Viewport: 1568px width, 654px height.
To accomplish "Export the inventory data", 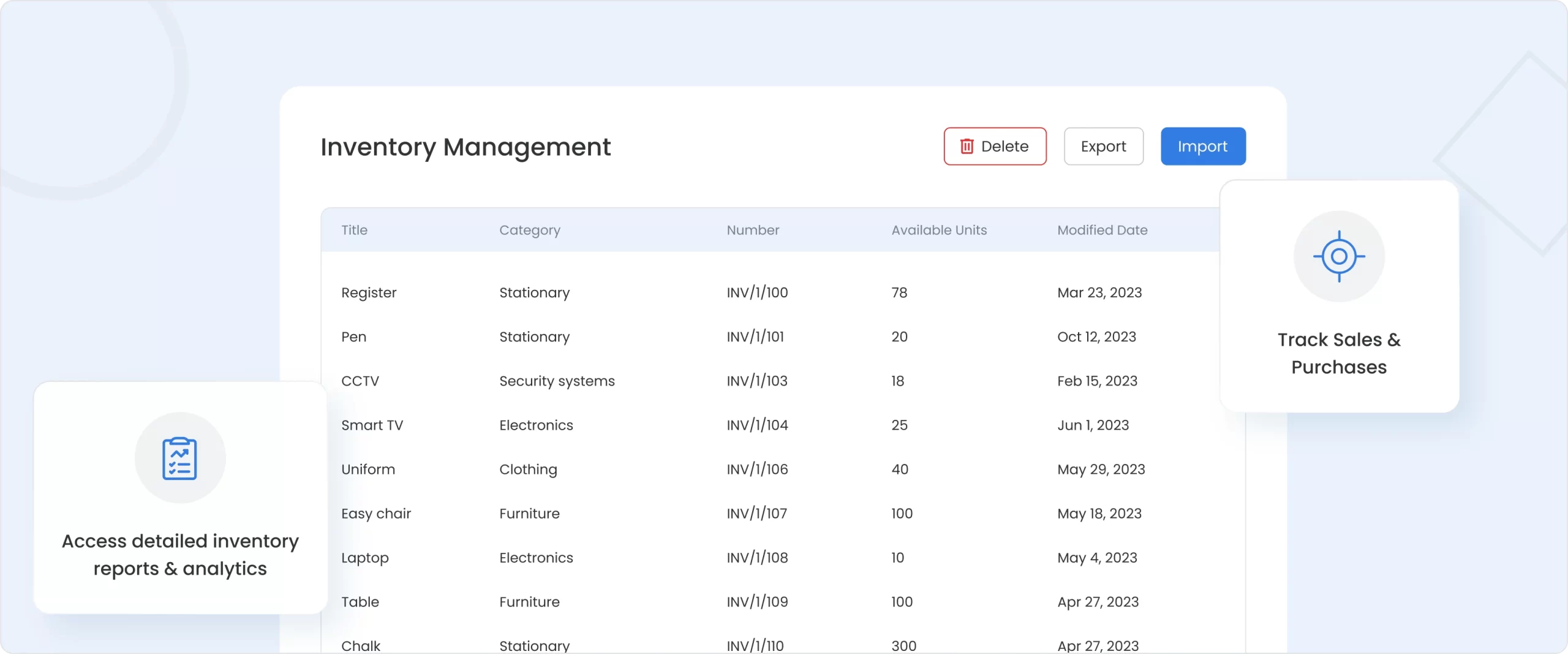I will click(x=1103, y=146).
